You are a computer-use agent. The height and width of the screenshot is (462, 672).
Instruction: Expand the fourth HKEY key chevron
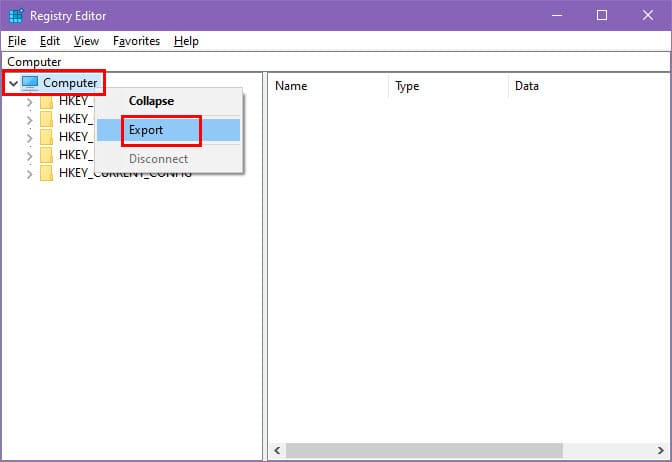29,156
